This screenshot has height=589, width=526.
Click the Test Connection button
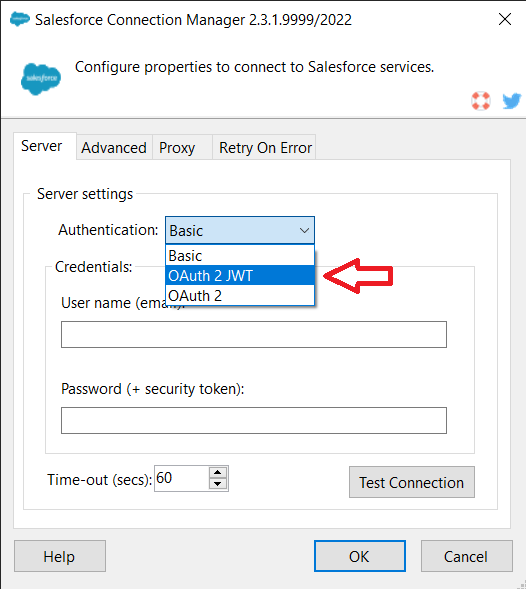(x=412, y=482)
